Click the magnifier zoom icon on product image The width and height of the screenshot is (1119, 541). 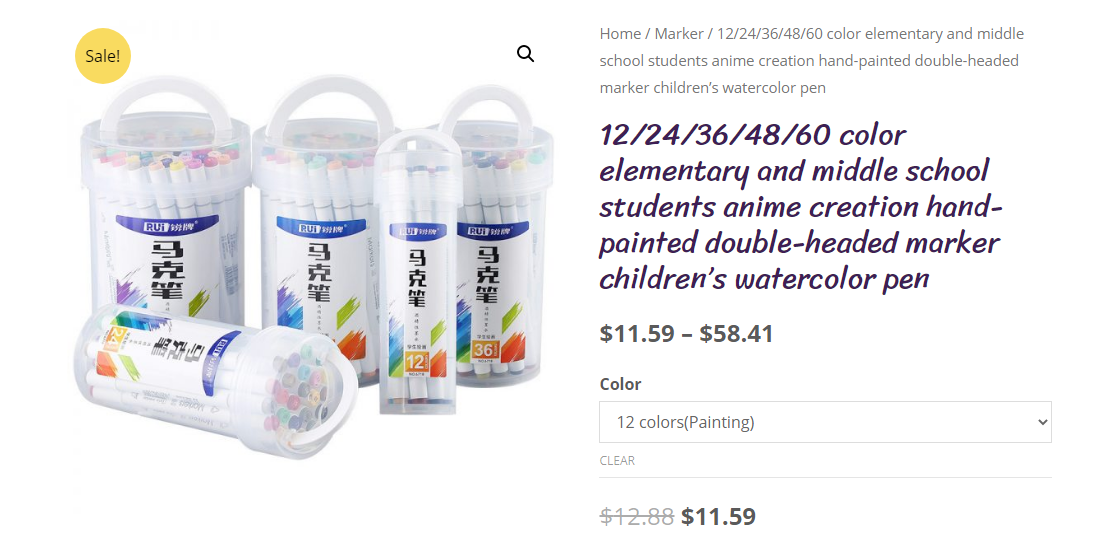click(525, 54)
